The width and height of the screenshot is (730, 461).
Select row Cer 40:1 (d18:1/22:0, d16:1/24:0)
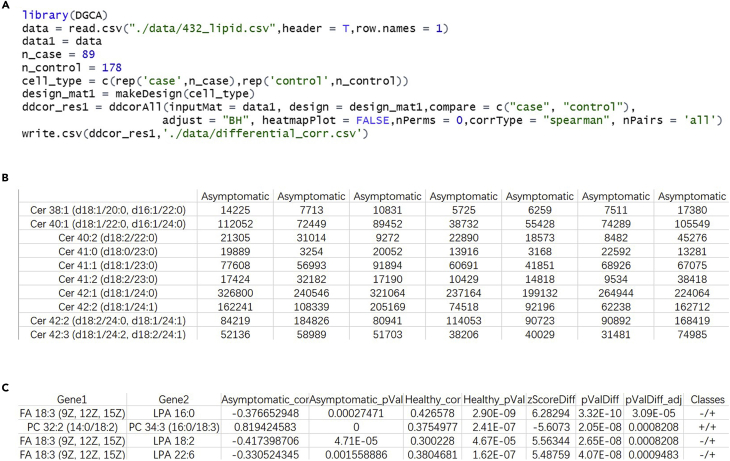(374, 224)
